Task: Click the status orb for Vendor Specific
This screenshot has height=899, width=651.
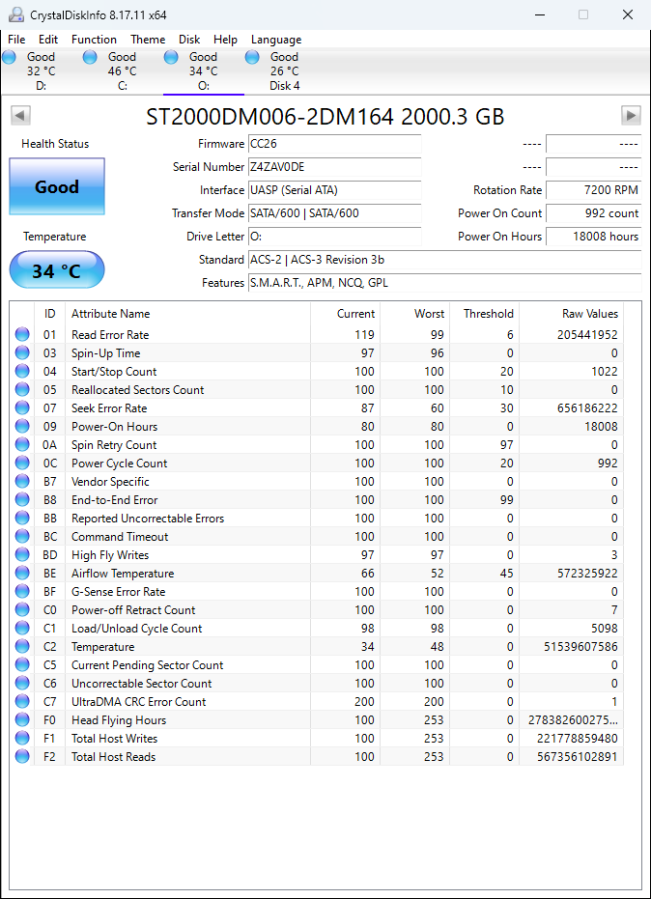Action: point(22,481)
